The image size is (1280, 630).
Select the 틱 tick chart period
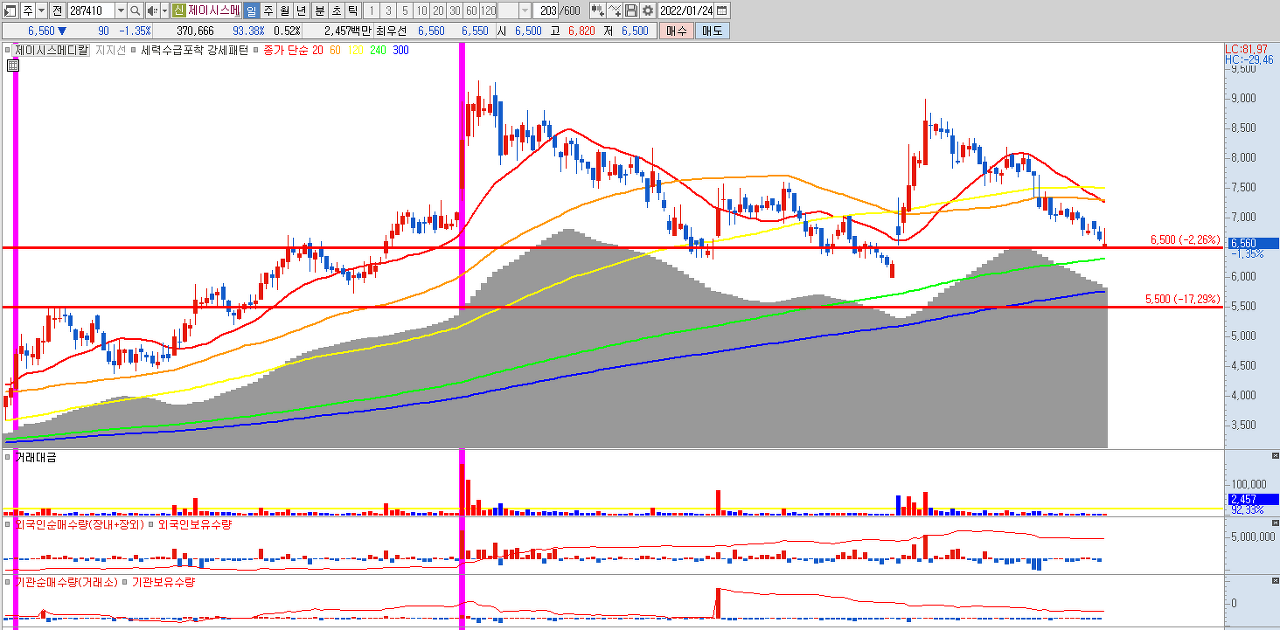(x=353, y=11)
